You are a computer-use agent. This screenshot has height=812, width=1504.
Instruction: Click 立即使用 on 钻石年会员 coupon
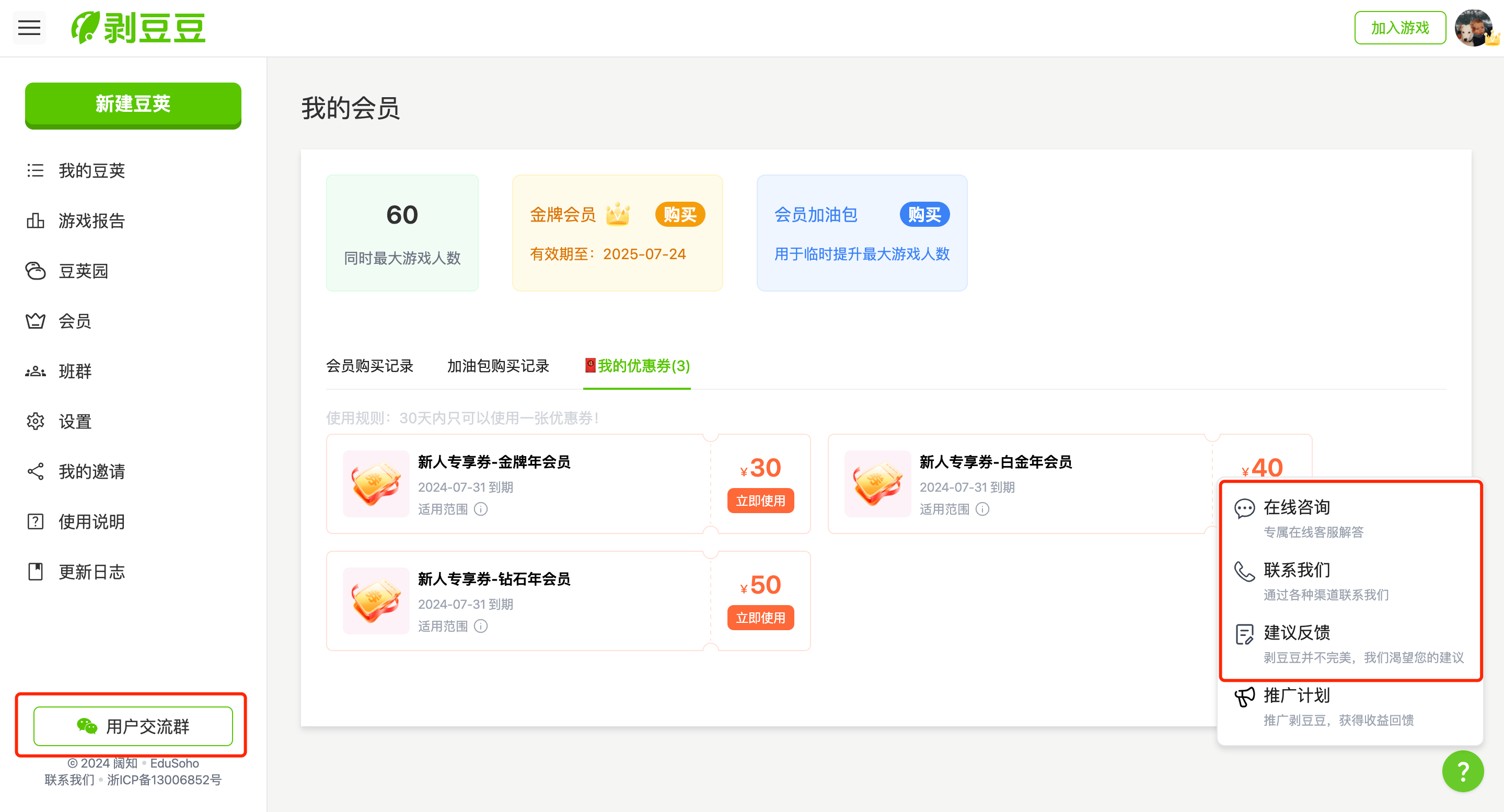(760, 617)
